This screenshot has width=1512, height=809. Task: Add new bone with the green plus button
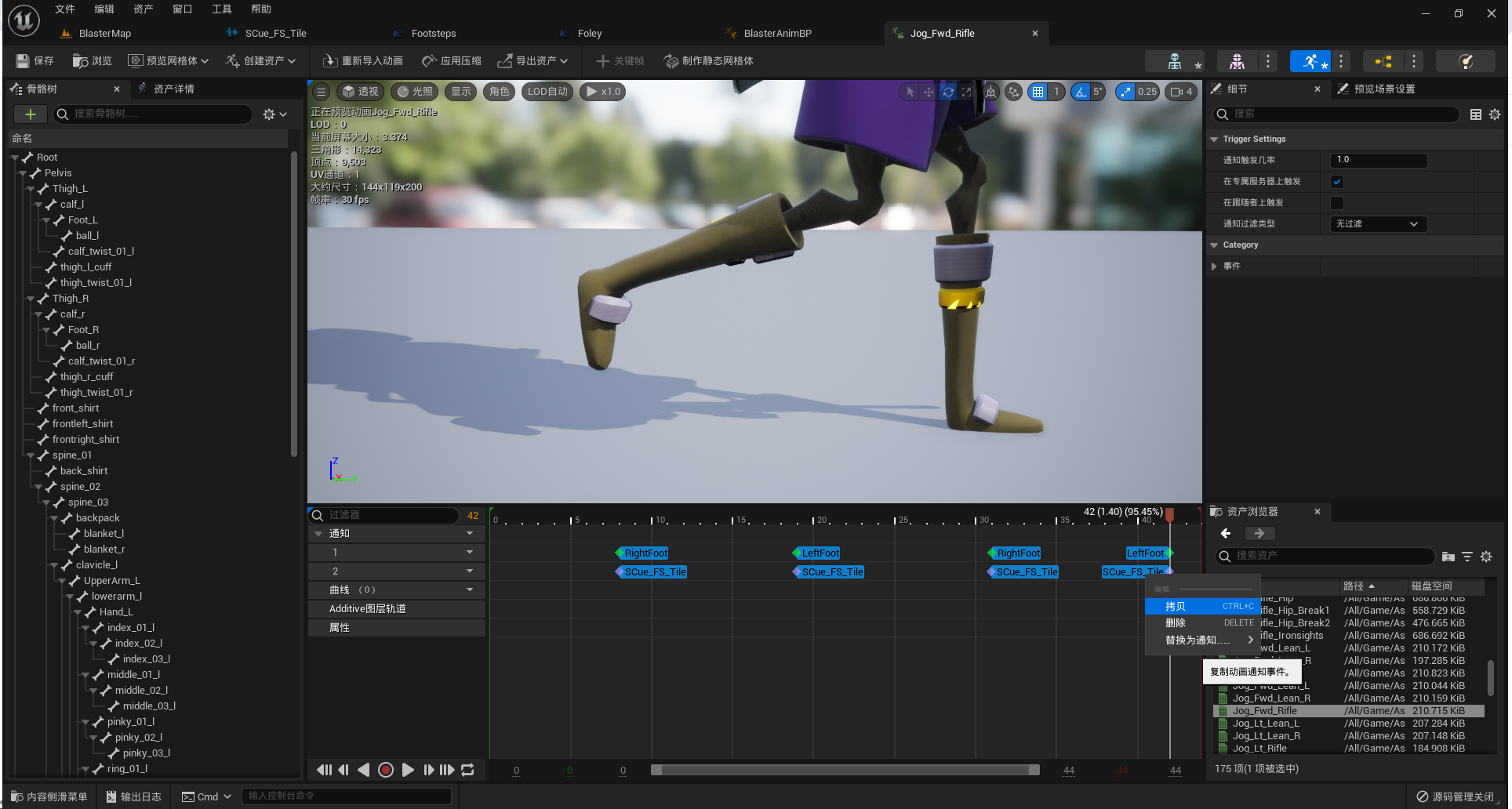[31, 114]
